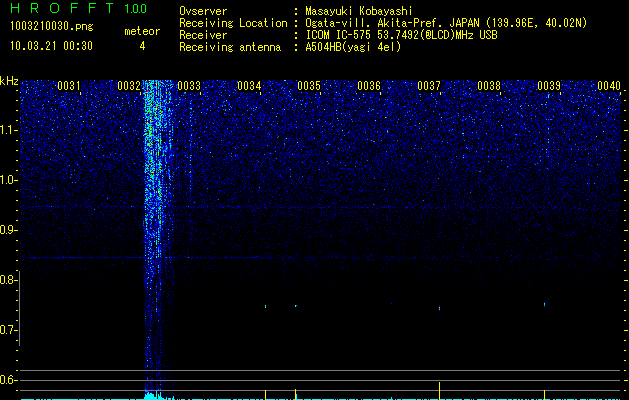Click the date stamp 10.03.21 00:30

51,46
